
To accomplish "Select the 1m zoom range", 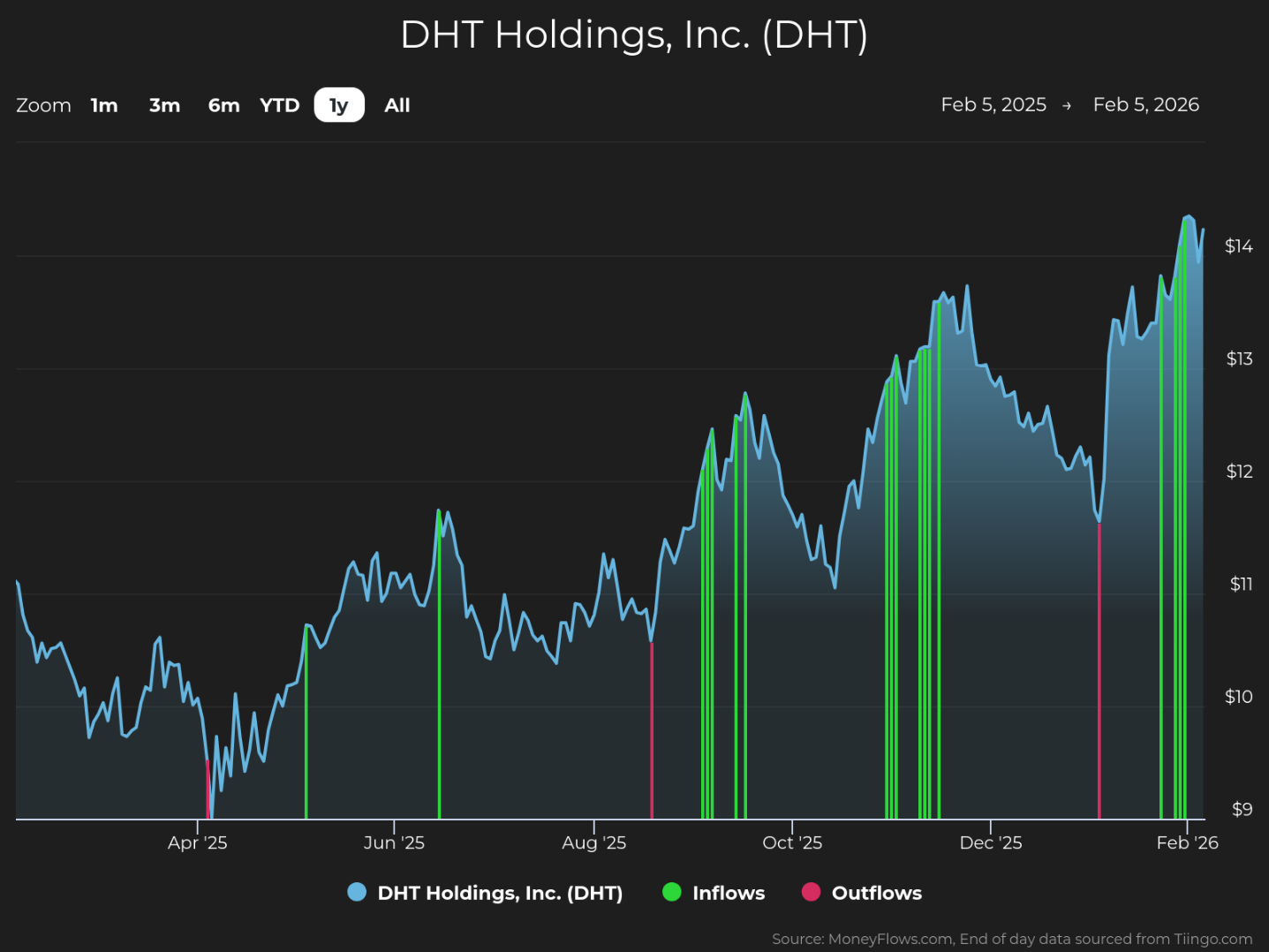I will click(x=104, y=105).
